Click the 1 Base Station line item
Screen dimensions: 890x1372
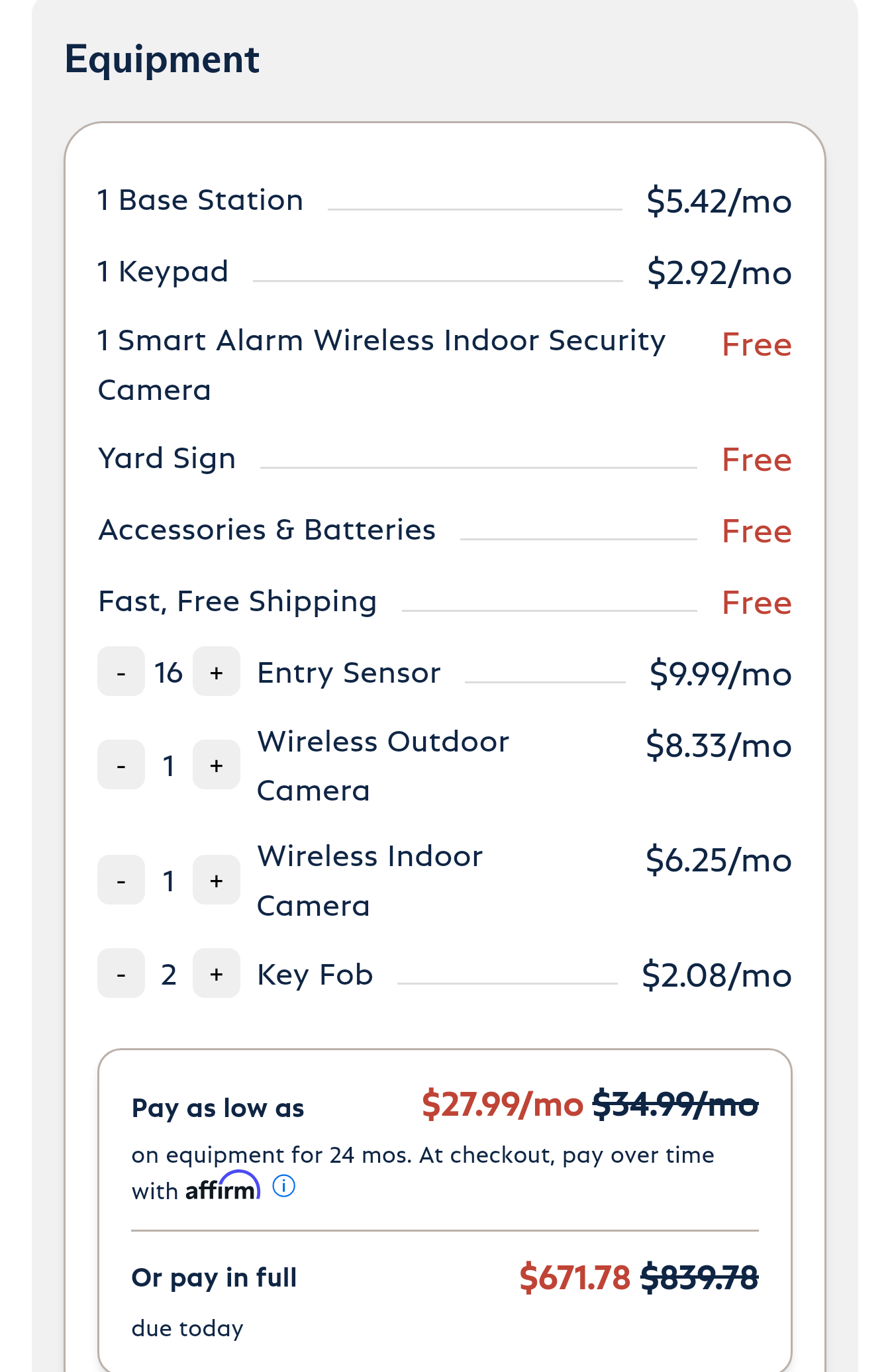pyautogui.click(x=201, y=200)
